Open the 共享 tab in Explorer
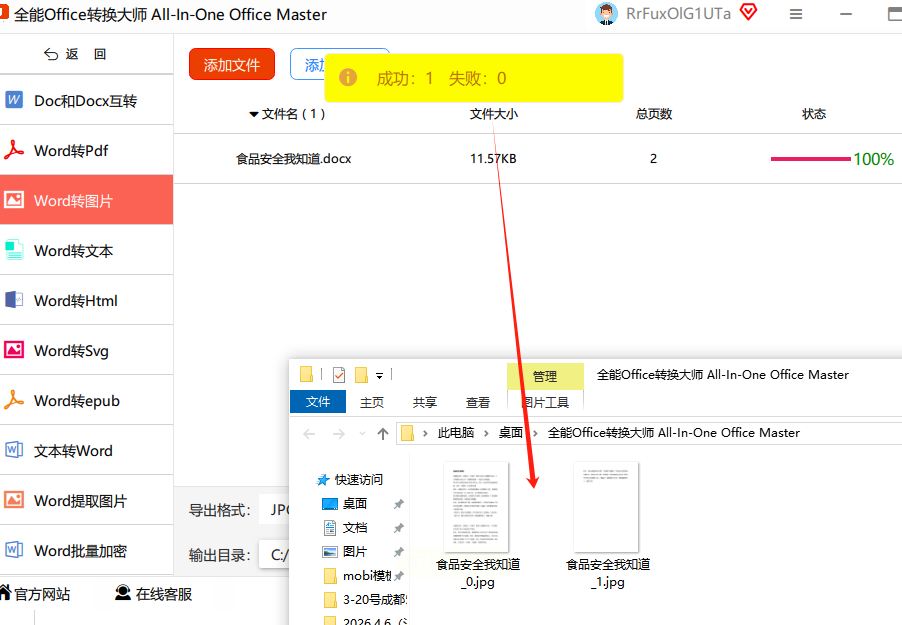 [425, 402]
